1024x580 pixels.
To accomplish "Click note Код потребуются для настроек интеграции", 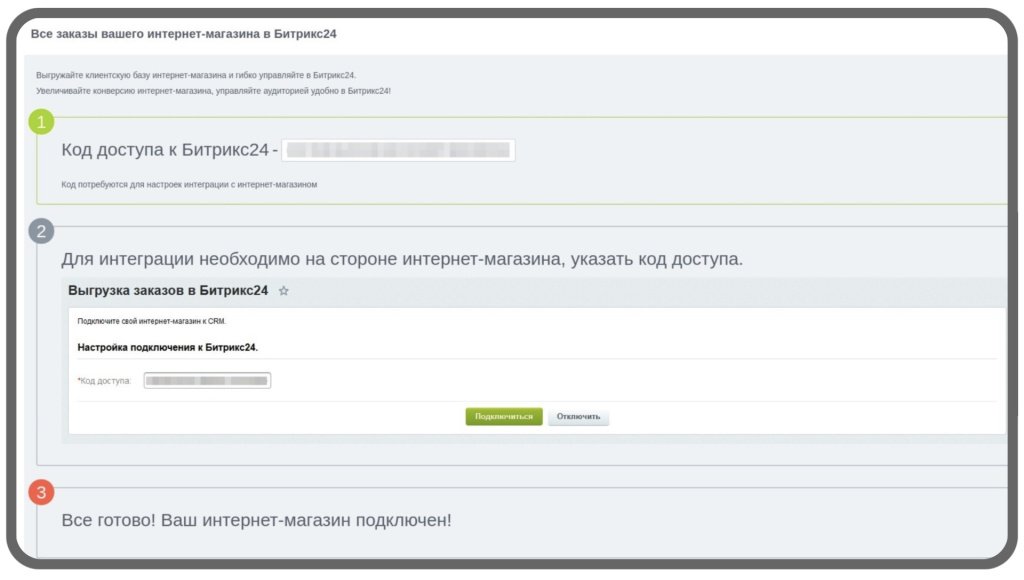I will click(189, 185).
